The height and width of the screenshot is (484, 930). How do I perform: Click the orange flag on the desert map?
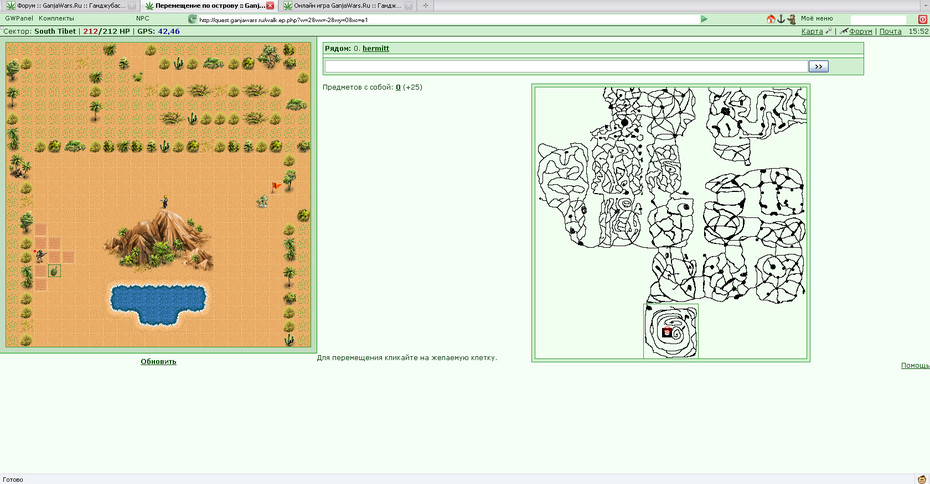[275, 187]
